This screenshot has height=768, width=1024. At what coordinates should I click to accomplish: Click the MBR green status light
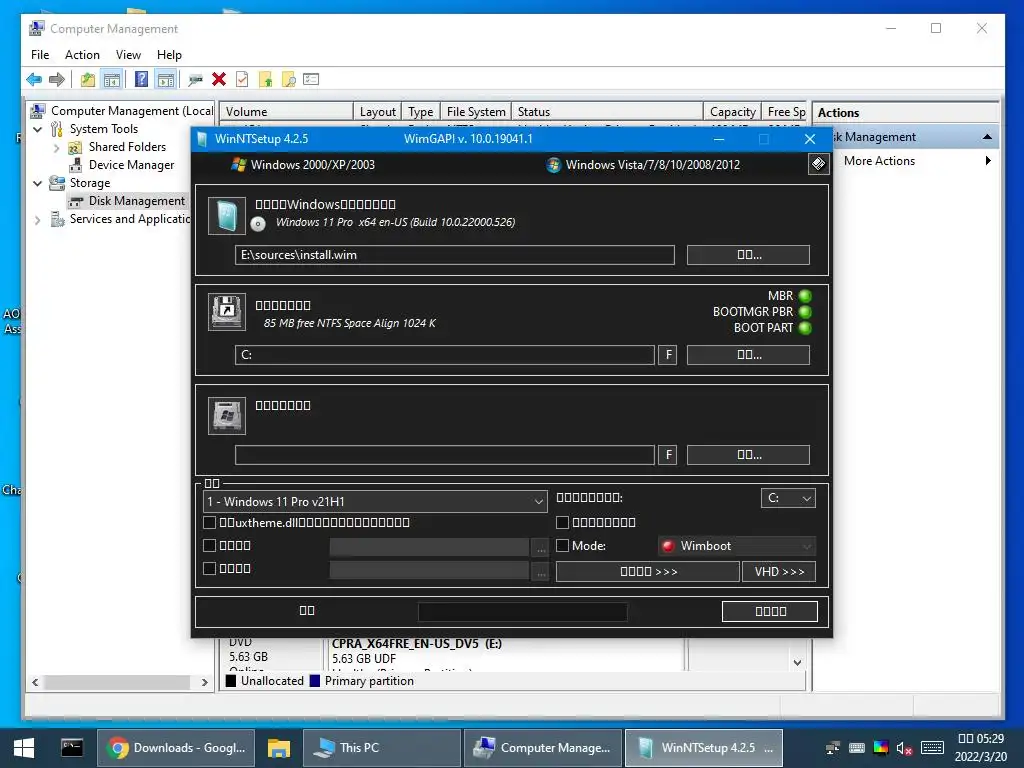pyautogui.click(x=805, y=296)
